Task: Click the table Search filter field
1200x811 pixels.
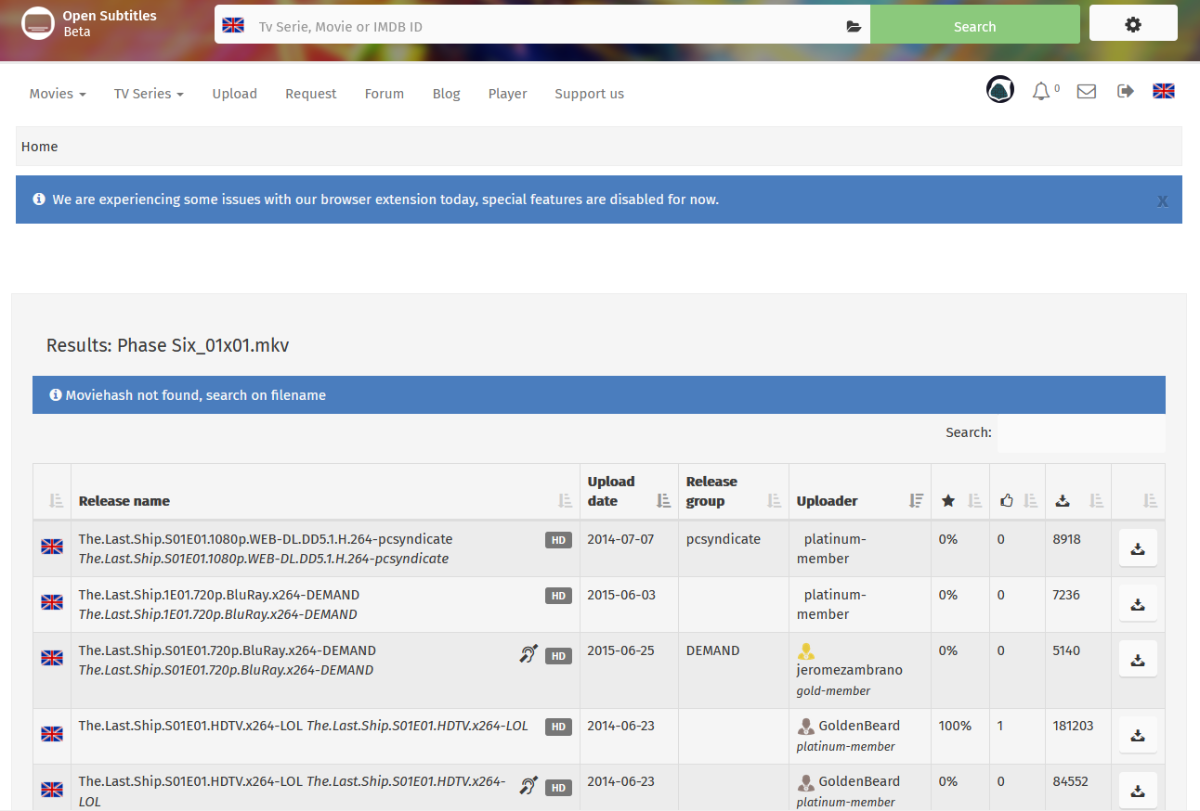Action: tap(1081, 433)
